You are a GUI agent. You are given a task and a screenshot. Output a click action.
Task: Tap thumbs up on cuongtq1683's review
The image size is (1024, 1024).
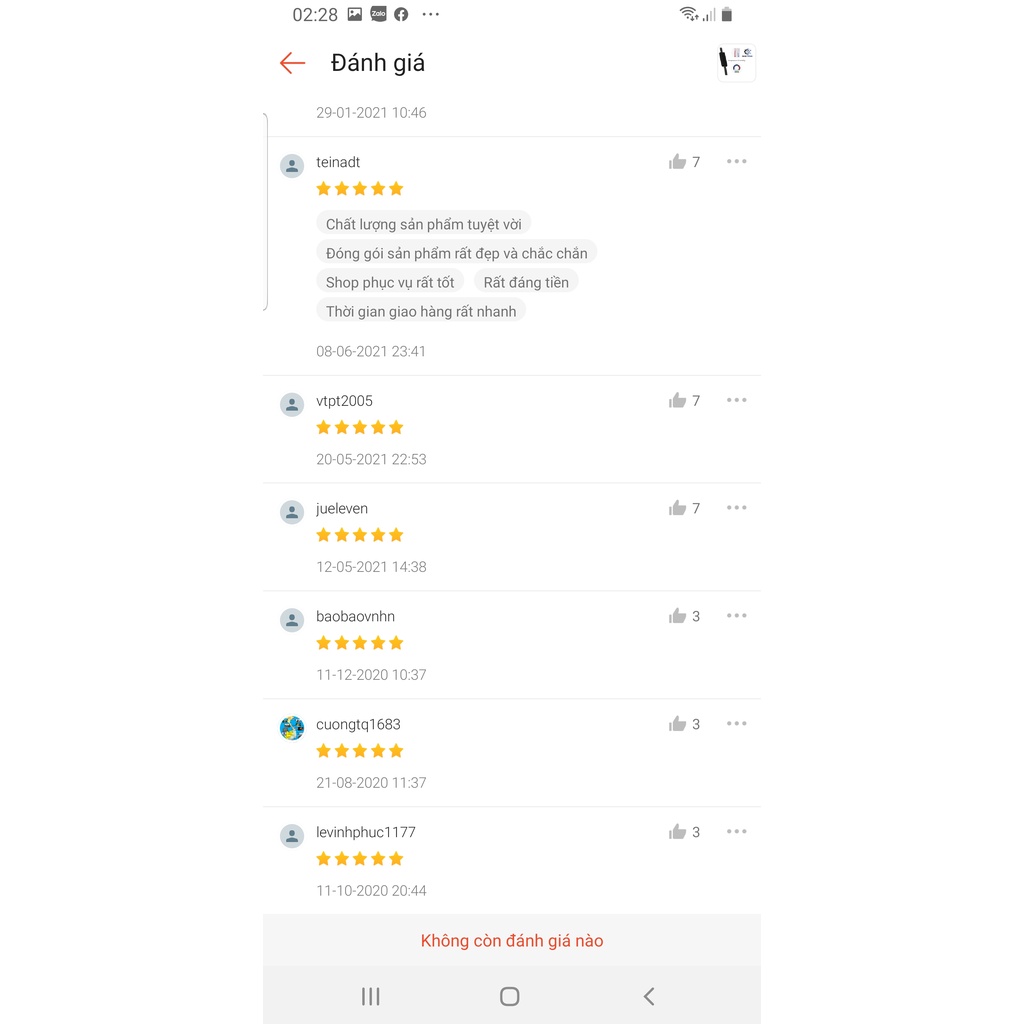click(678, 724)
